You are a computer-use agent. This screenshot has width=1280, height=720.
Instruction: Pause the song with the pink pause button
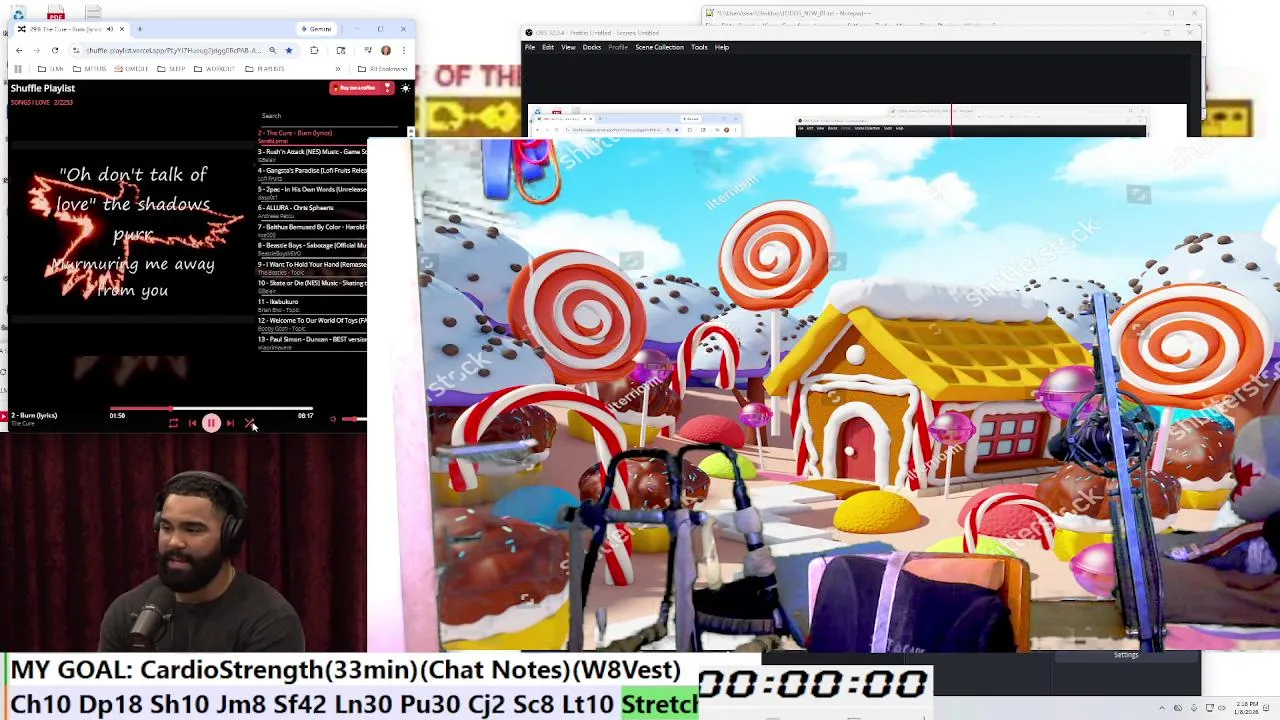click(x=211, y=424)
